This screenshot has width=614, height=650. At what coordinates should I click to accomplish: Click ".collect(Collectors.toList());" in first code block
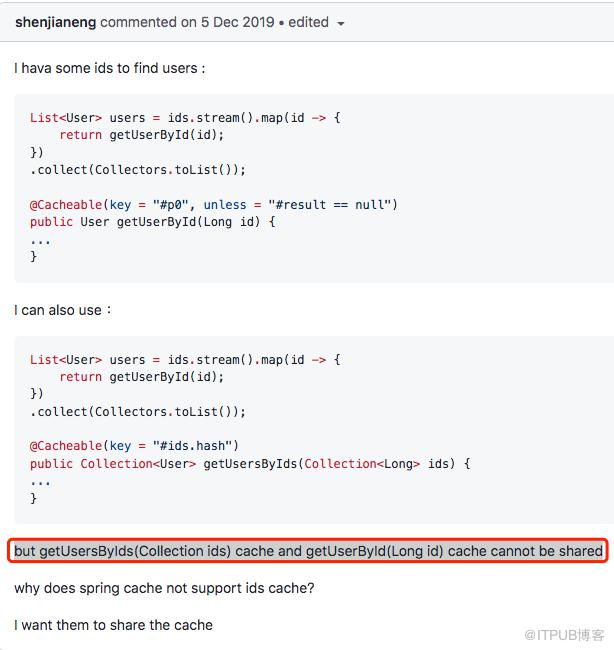point(138,169)
